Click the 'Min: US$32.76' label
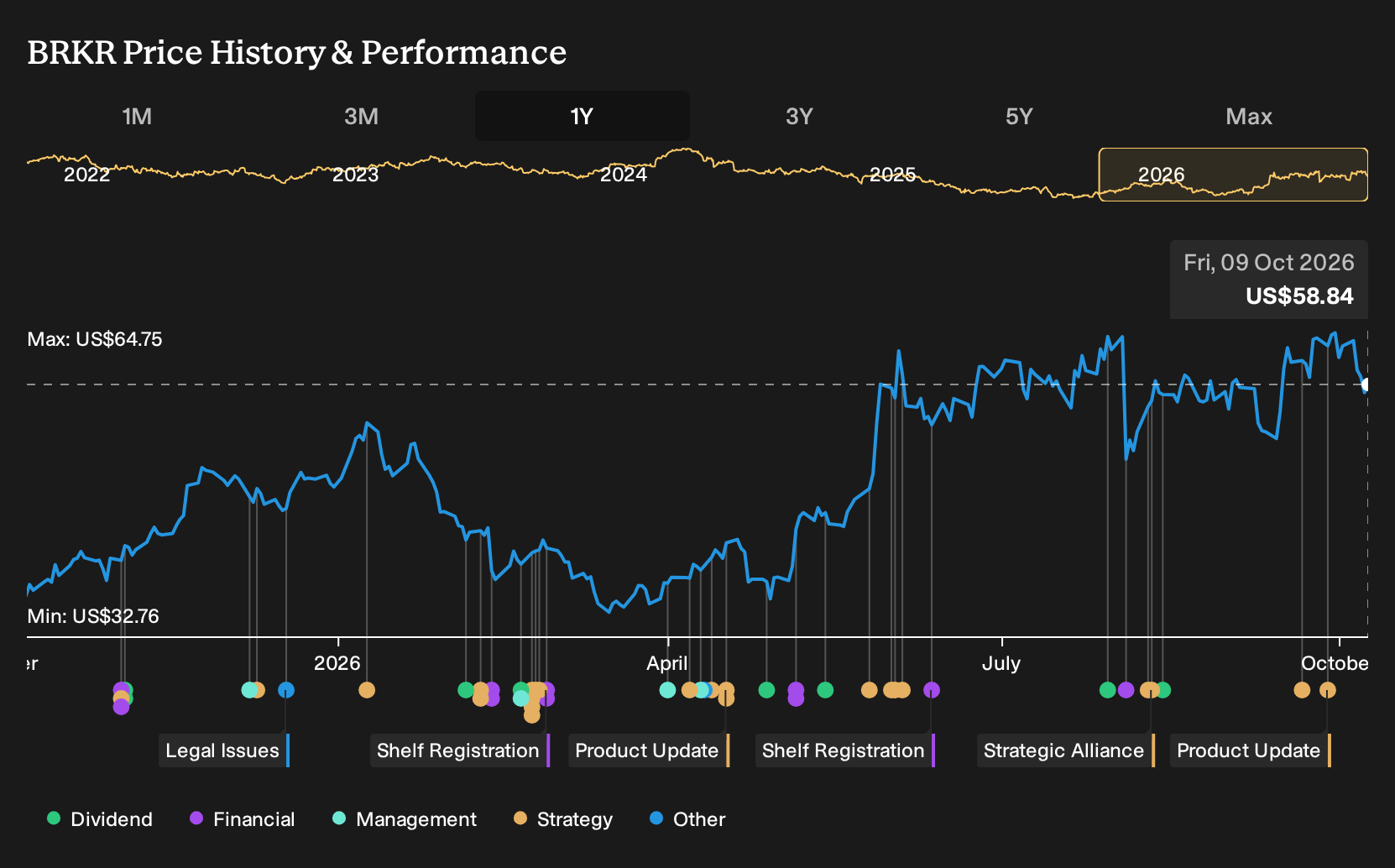The height and width of the screenshot is (868, 1395). pyautogui.click(x=93, y=616)
